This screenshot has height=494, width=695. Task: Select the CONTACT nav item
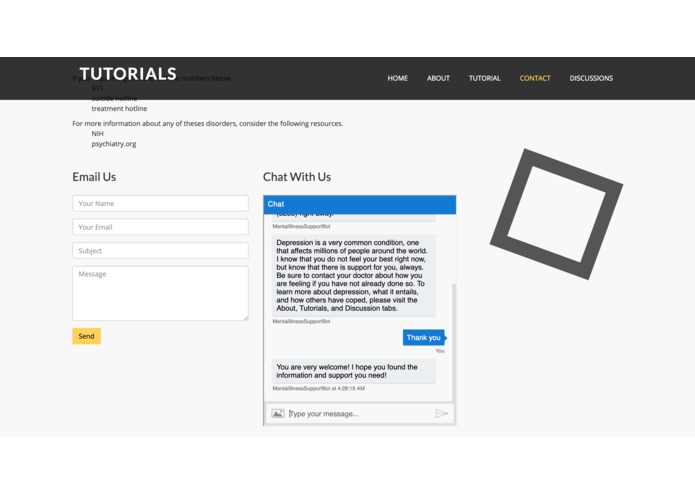pos(535,78)
